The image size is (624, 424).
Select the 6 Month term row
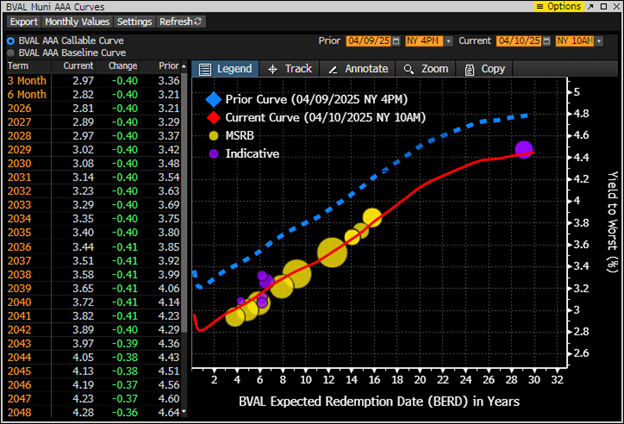click(94, 95)
